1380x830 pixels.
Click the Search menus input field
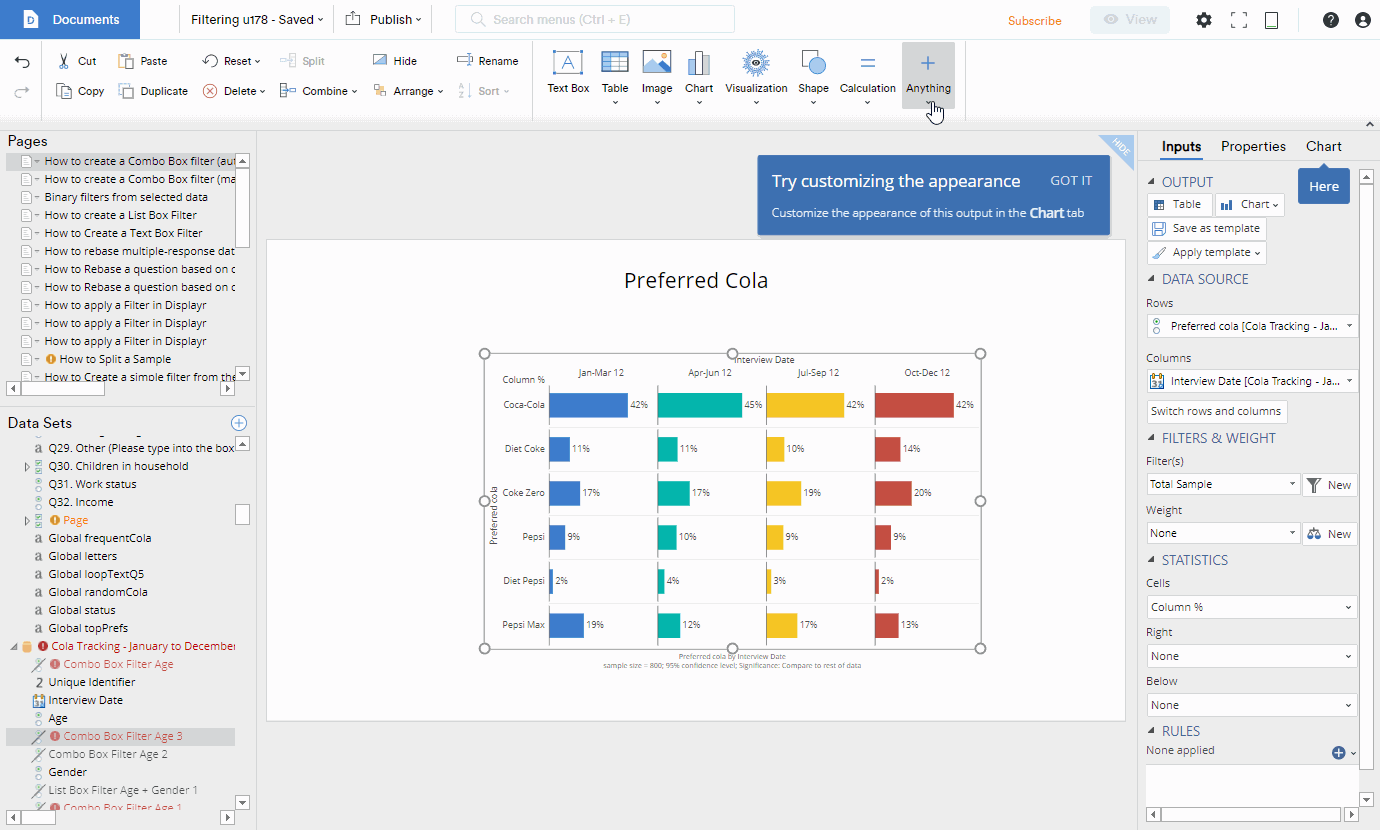point(595,19)
